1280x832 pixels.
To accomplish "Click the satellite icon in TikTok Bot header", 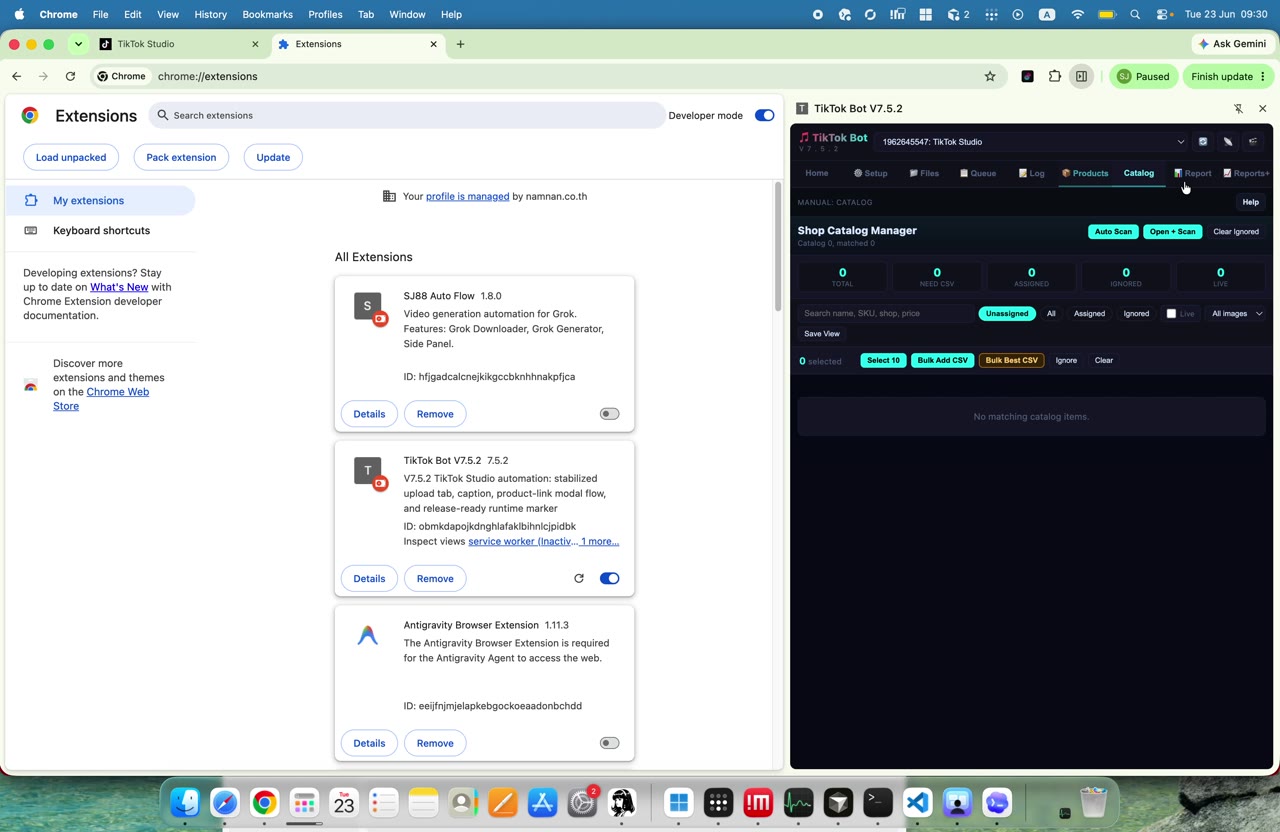I will pos(1228,141).
